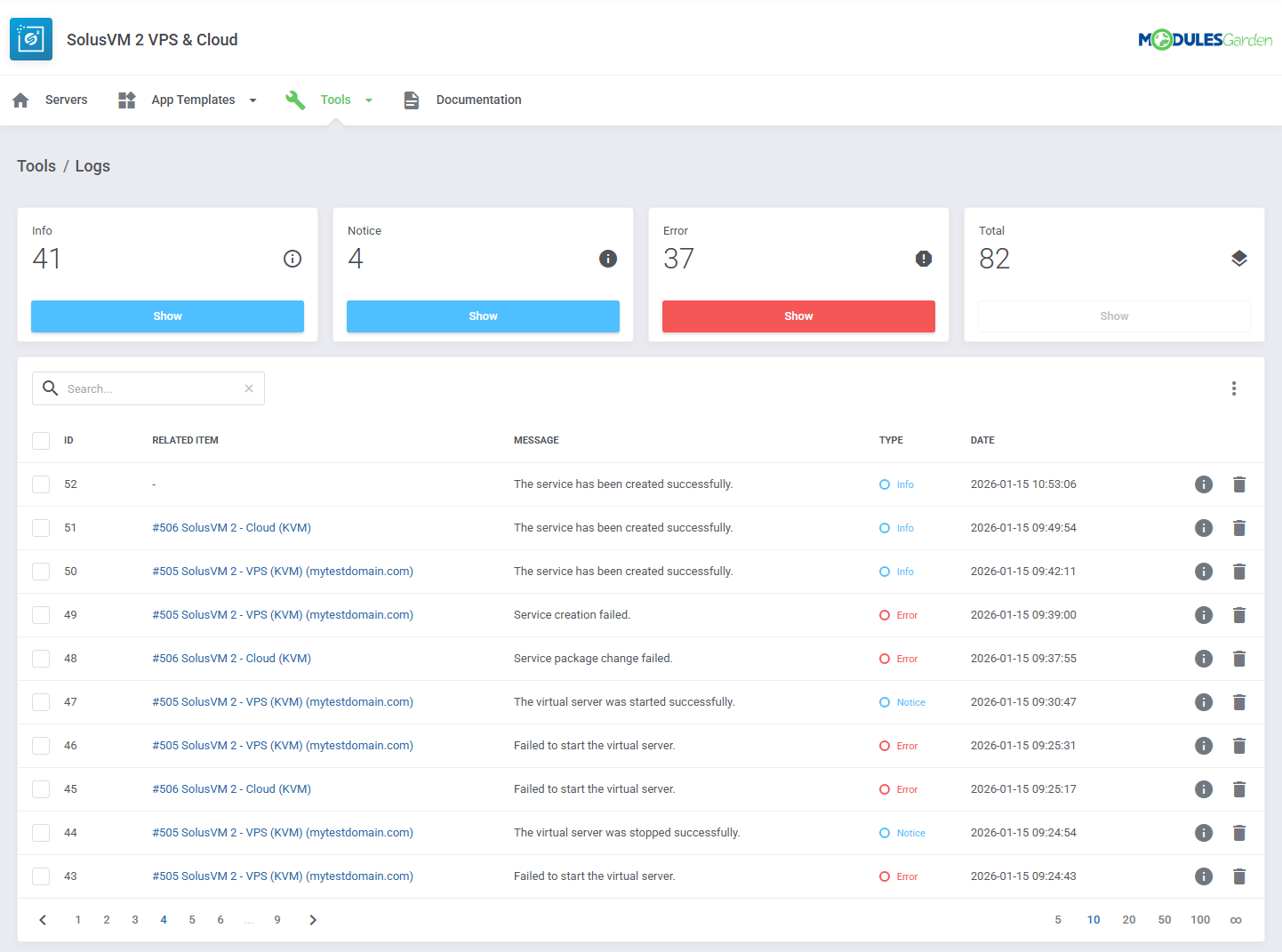Open the three-dot table options menu
The width and height of the screenshot is (1282, 952).
point(1234,388)
